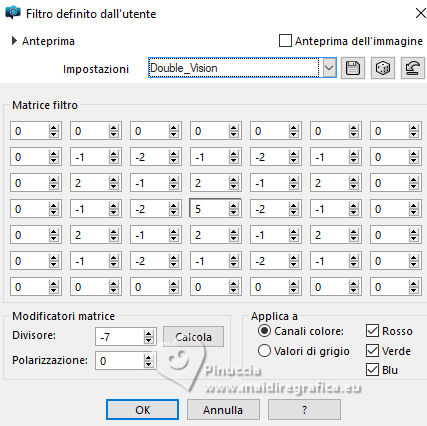Increase the Polarizzazione value with up arrow
Image resolution: width=427 pixels, height=426 pixels.
tap(148, 357)
